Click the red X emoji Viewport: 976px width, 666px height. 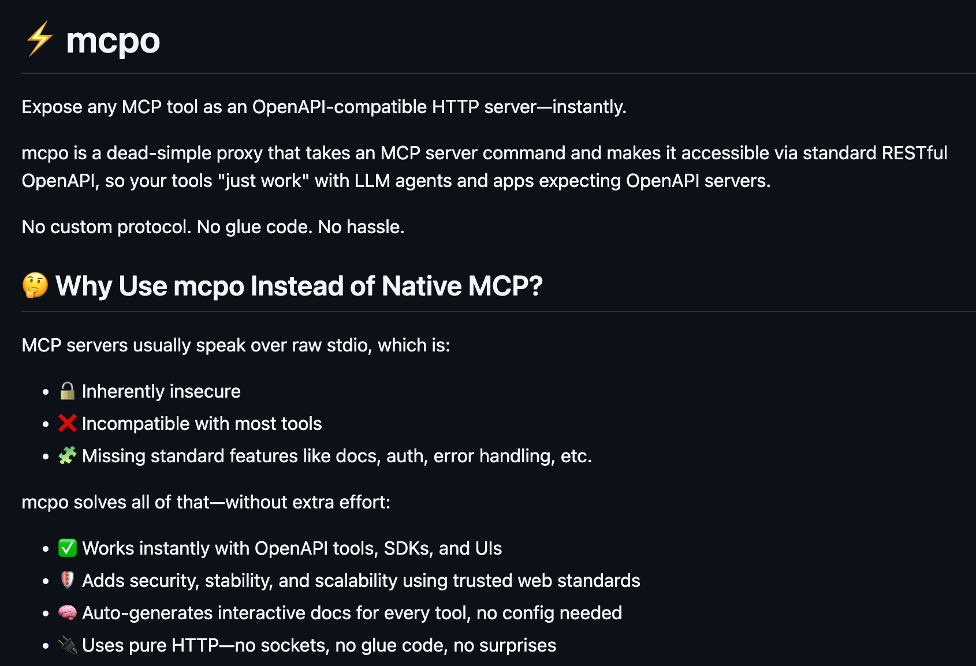coord(68,423)
